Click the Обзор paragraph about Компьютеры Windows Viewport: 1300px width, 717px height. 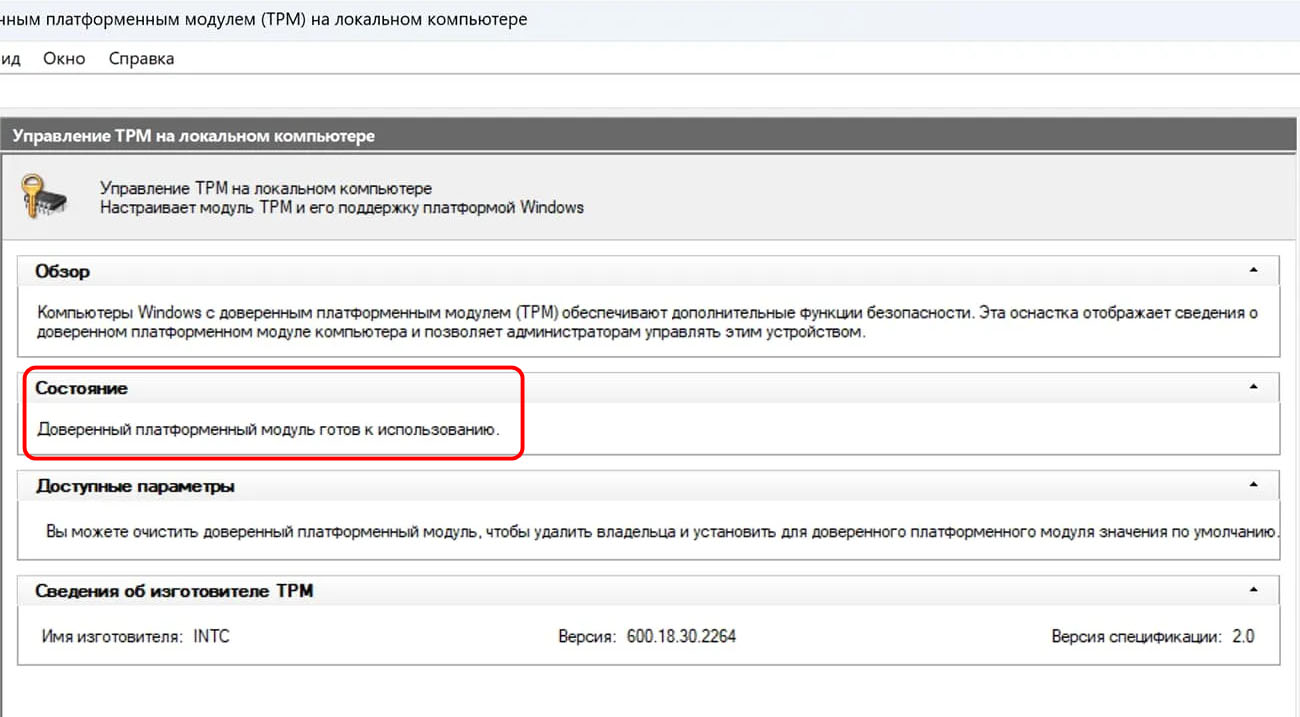tap(647, 323)
